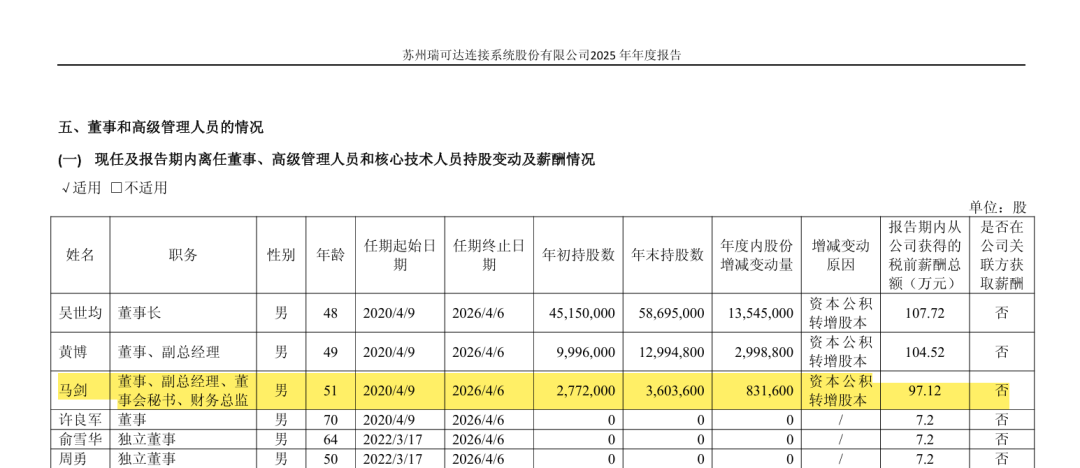Viewport: 1080px width, 468px height.
Task: Select the heading 五、董事和高级管理人员的情况
Action: pyautogui.click(x=161, y=128)
